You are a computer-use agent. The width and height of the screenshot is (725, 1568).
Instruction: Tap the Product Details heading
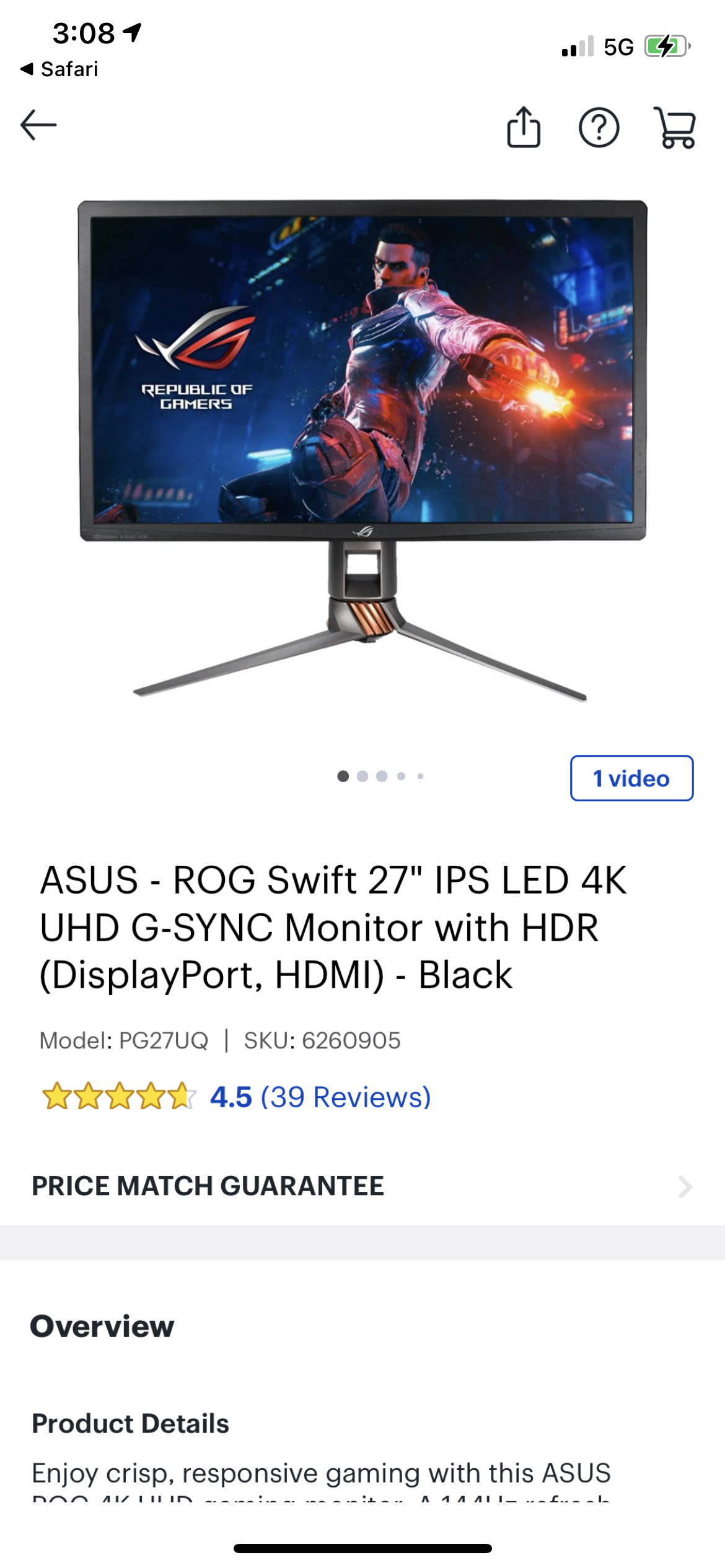click(130, 1423)
